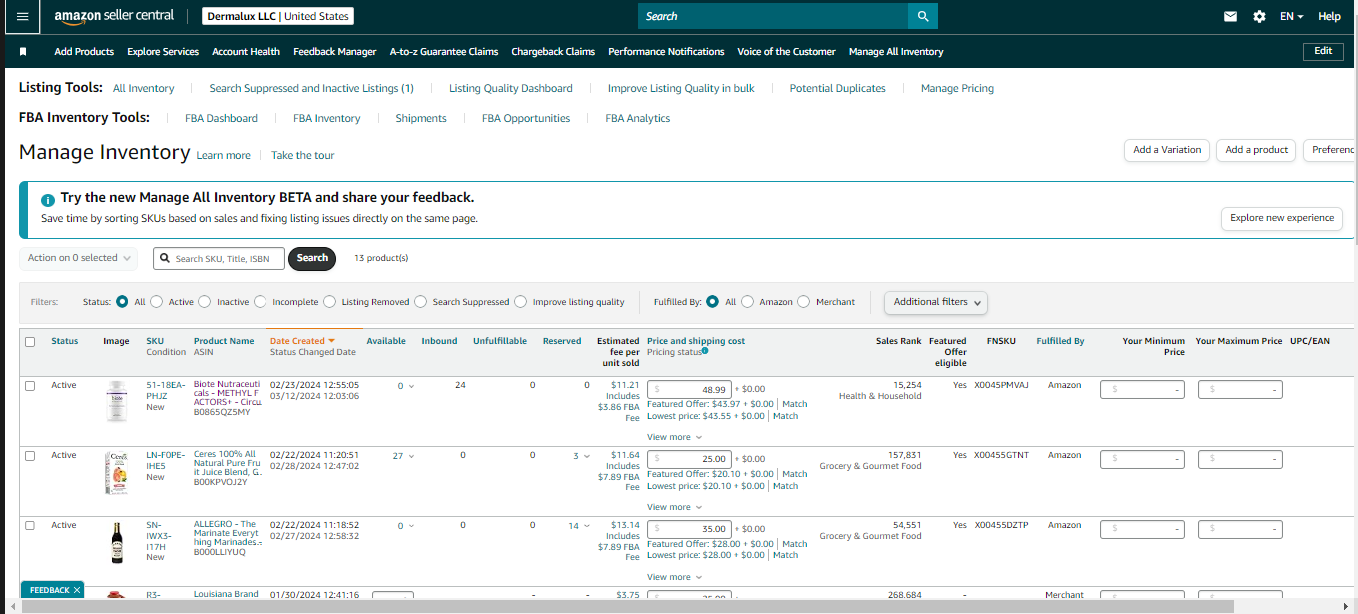Go to Voice of the Customer
The height and width of the screenshot is (614, 1358).
pos(786,52)
